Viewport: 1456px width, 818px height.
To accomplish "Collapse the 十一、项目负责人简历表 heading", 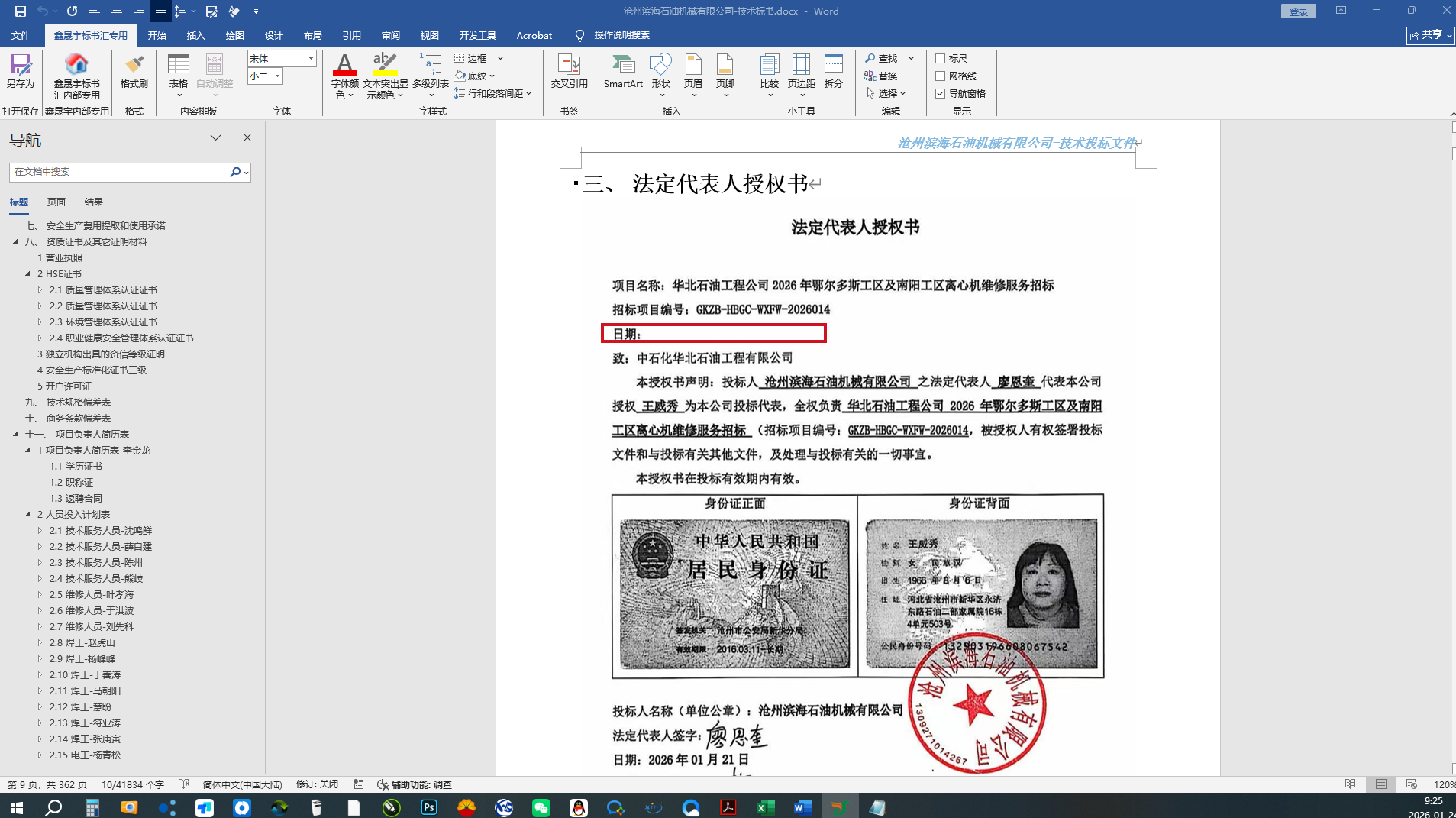I will [x=15, y=434].
